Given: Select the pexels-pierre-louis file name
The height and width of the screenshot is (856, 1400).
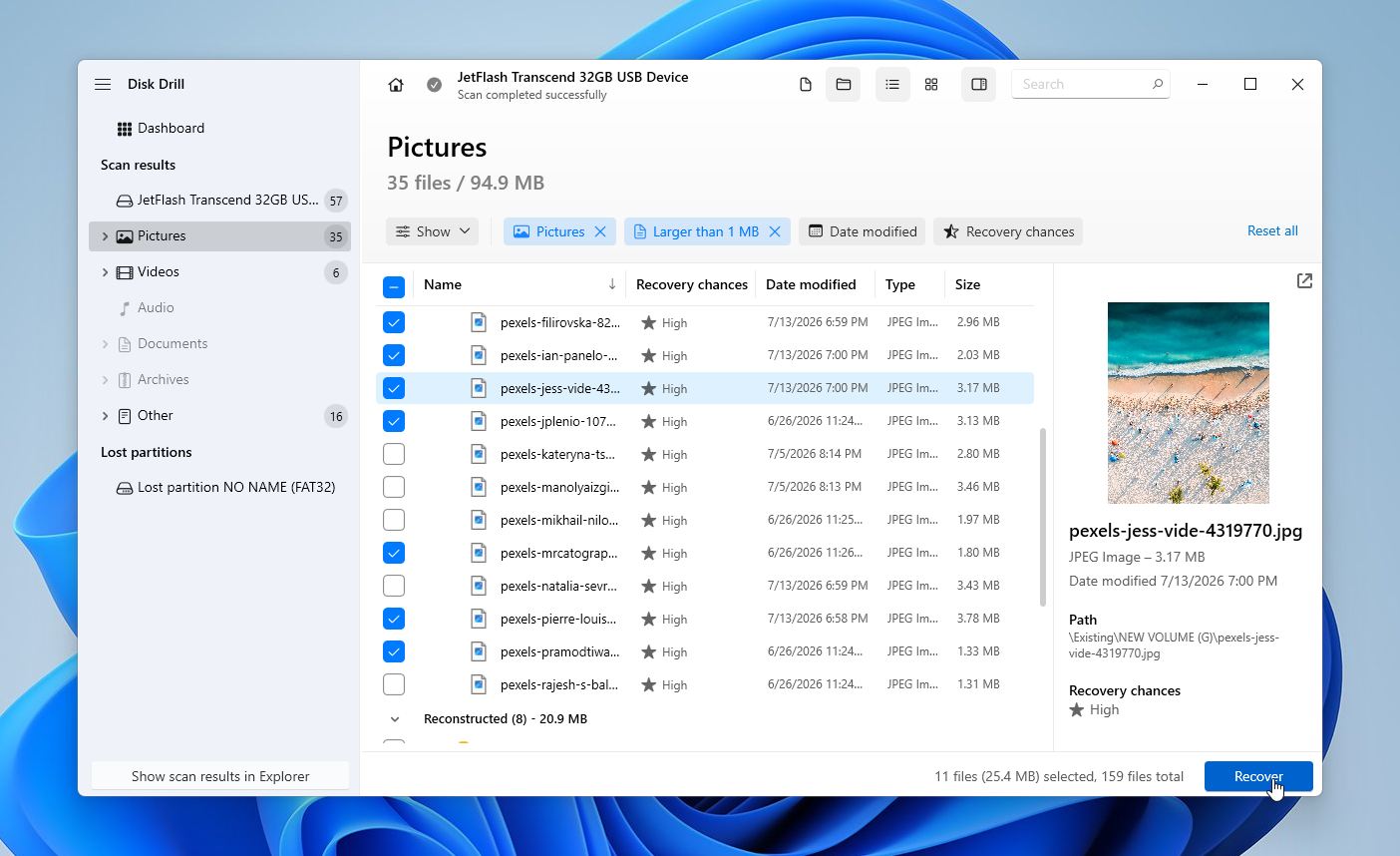Looking at the screenshot, I should tap(558, 619).
